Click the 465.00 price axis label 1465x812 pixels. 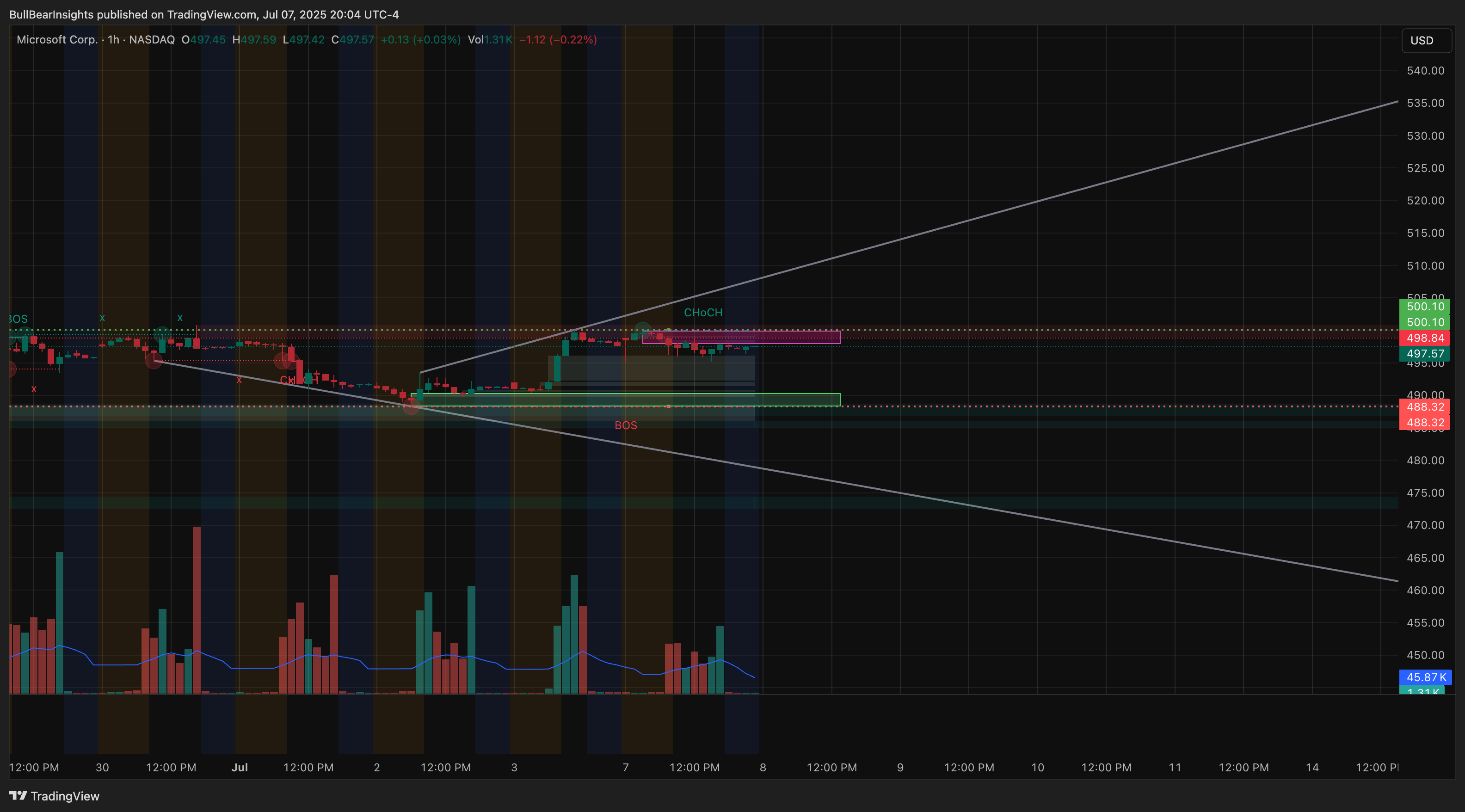(x=1425, y=558)
